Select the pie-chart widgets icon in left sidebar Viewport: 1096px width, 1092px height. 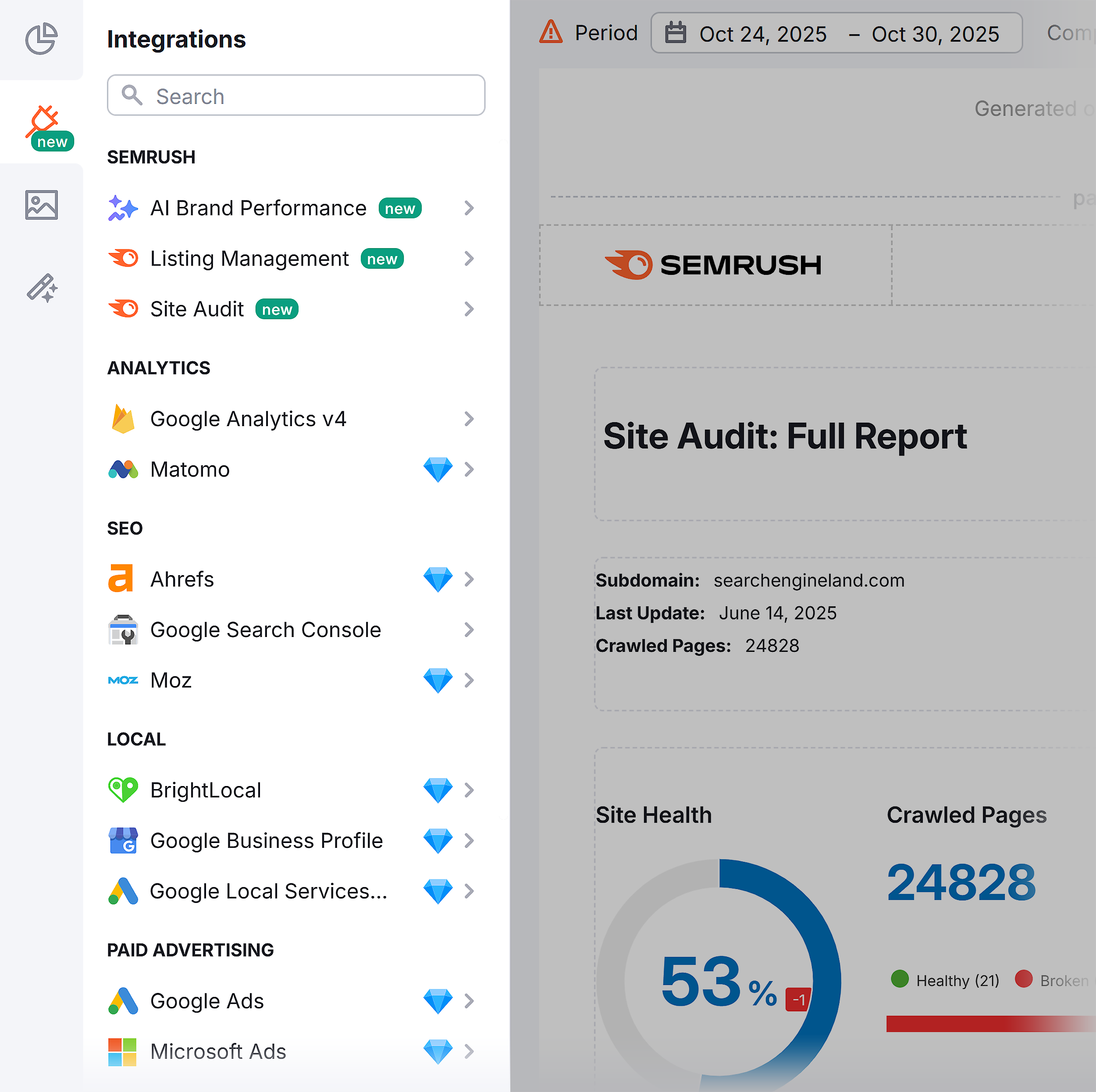[x=41, y=39]
